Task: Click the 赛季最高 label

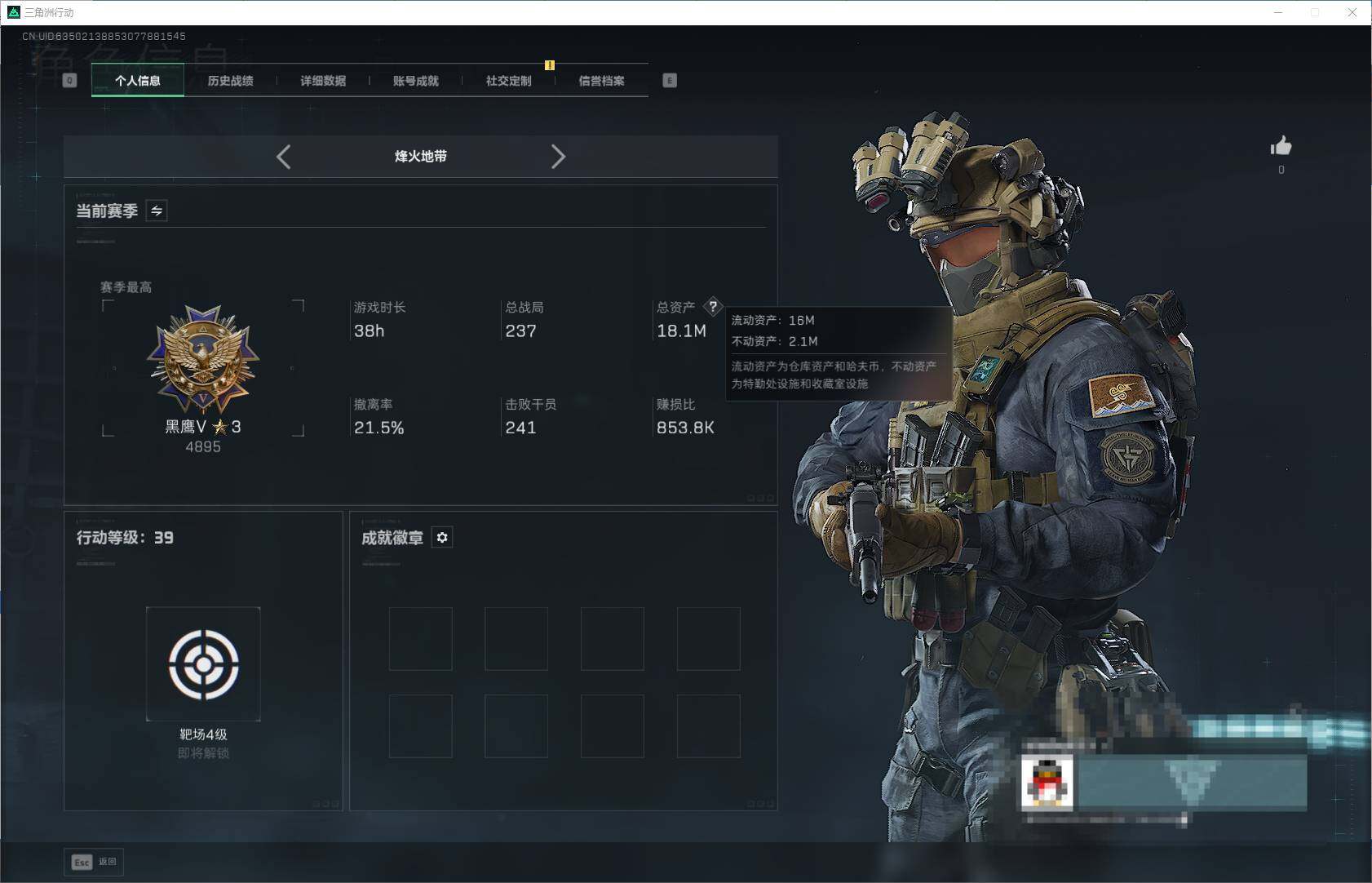Action: pyautogui.click(x=126, y=287)
